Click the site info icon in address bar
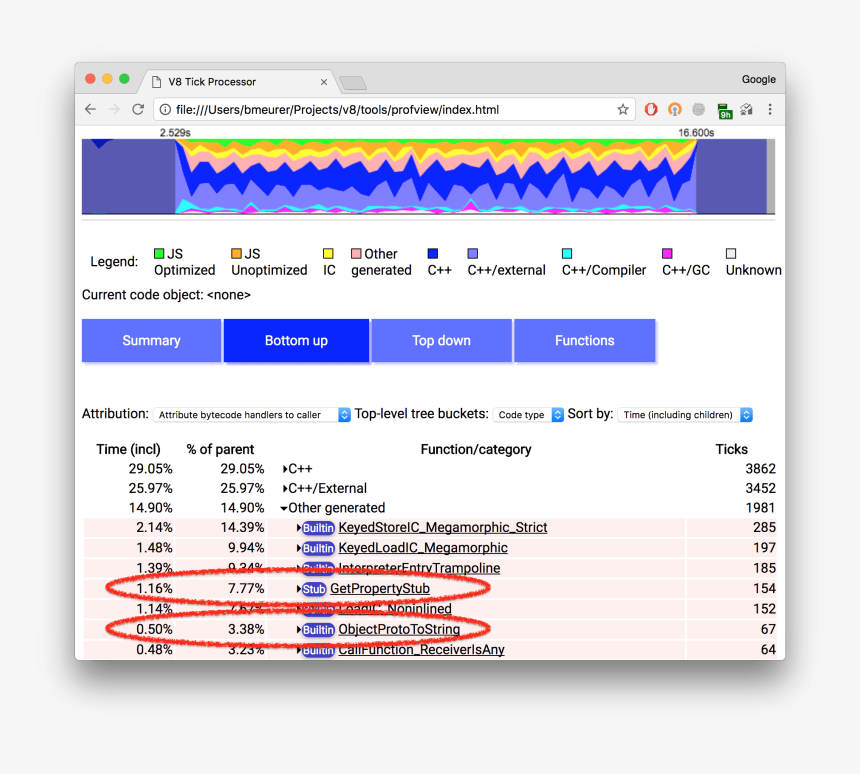The image size is (860, 774). 165,109
